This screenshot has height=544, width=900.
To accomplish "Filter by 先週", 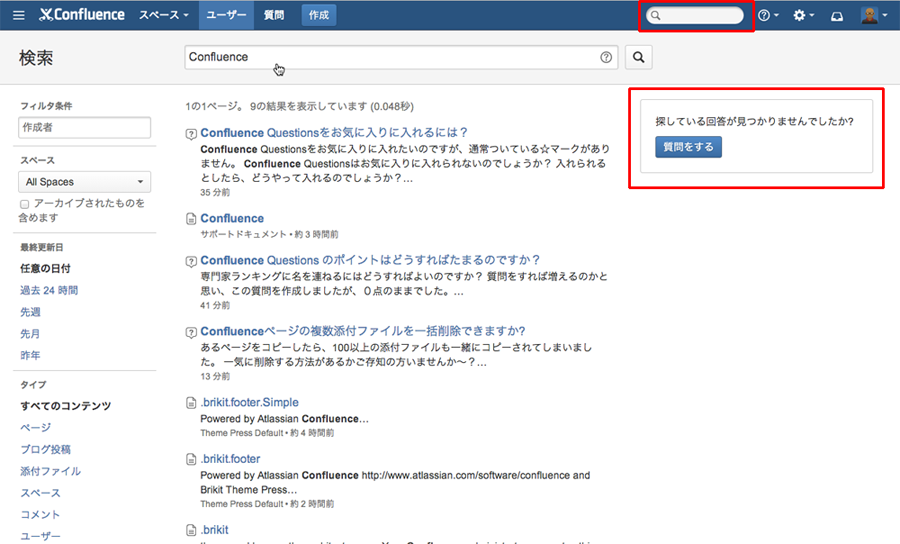I will pos(30,312).
